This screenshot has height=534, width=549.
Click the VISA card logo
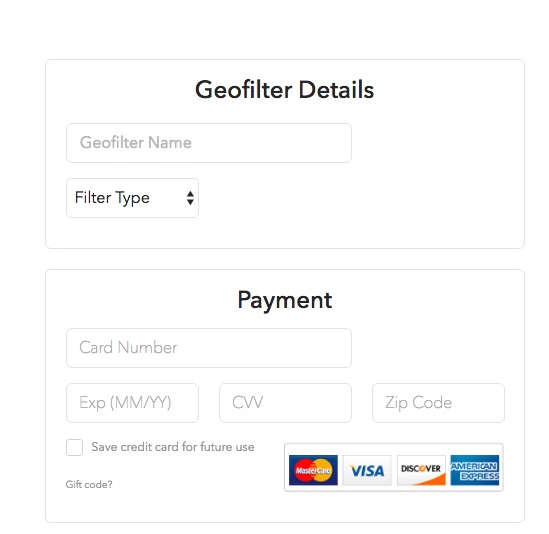367,470
